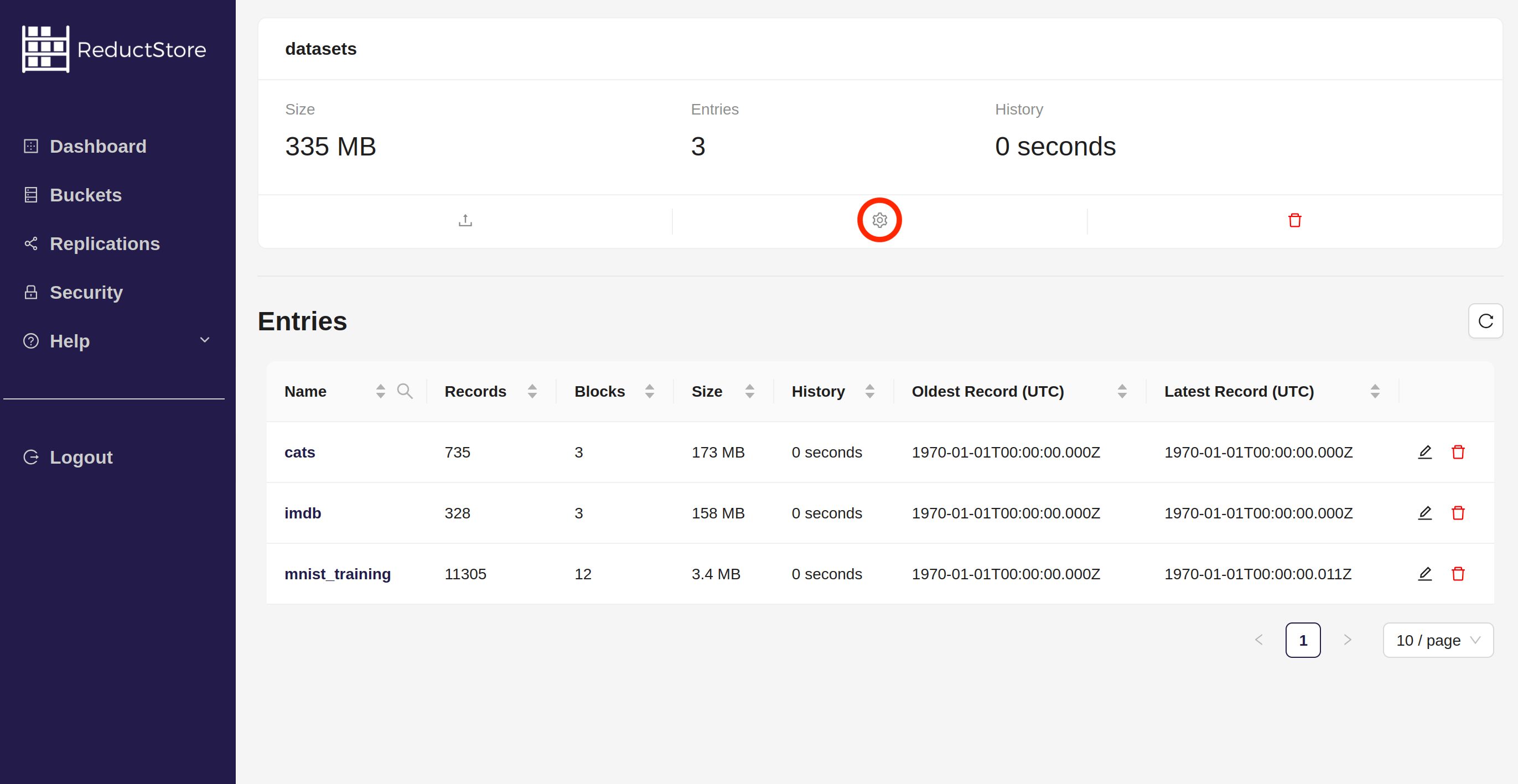Click the upload icon for the datasets bucket
The width and height of the screenshot is (1518, 784).
[465, 220]
